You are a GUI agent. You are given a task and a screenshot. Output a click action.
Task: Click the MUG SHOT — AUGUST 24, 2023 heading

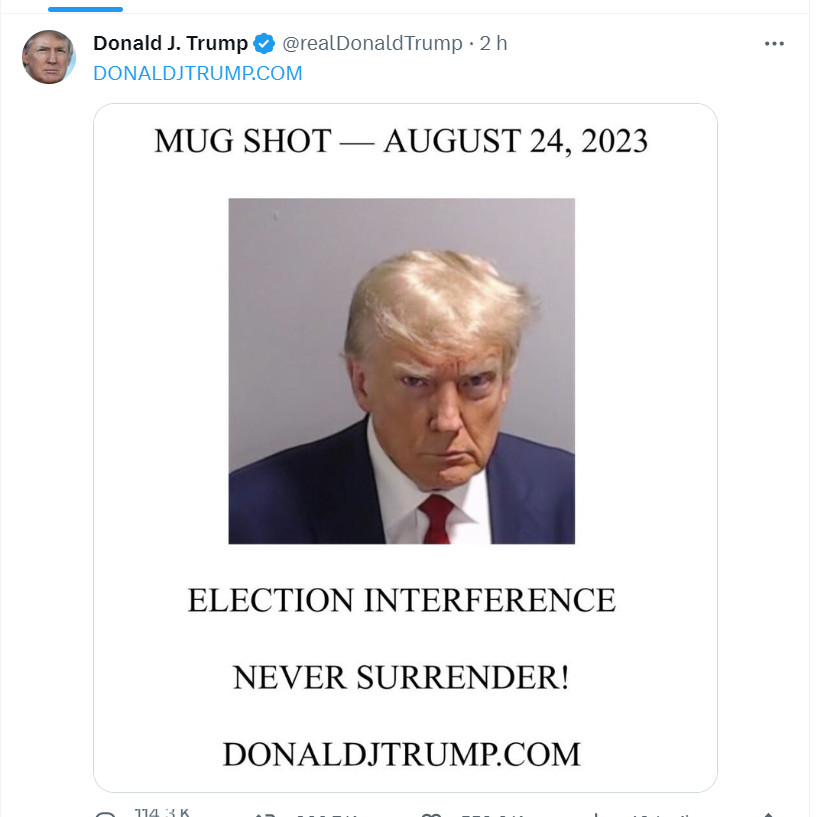401,141
